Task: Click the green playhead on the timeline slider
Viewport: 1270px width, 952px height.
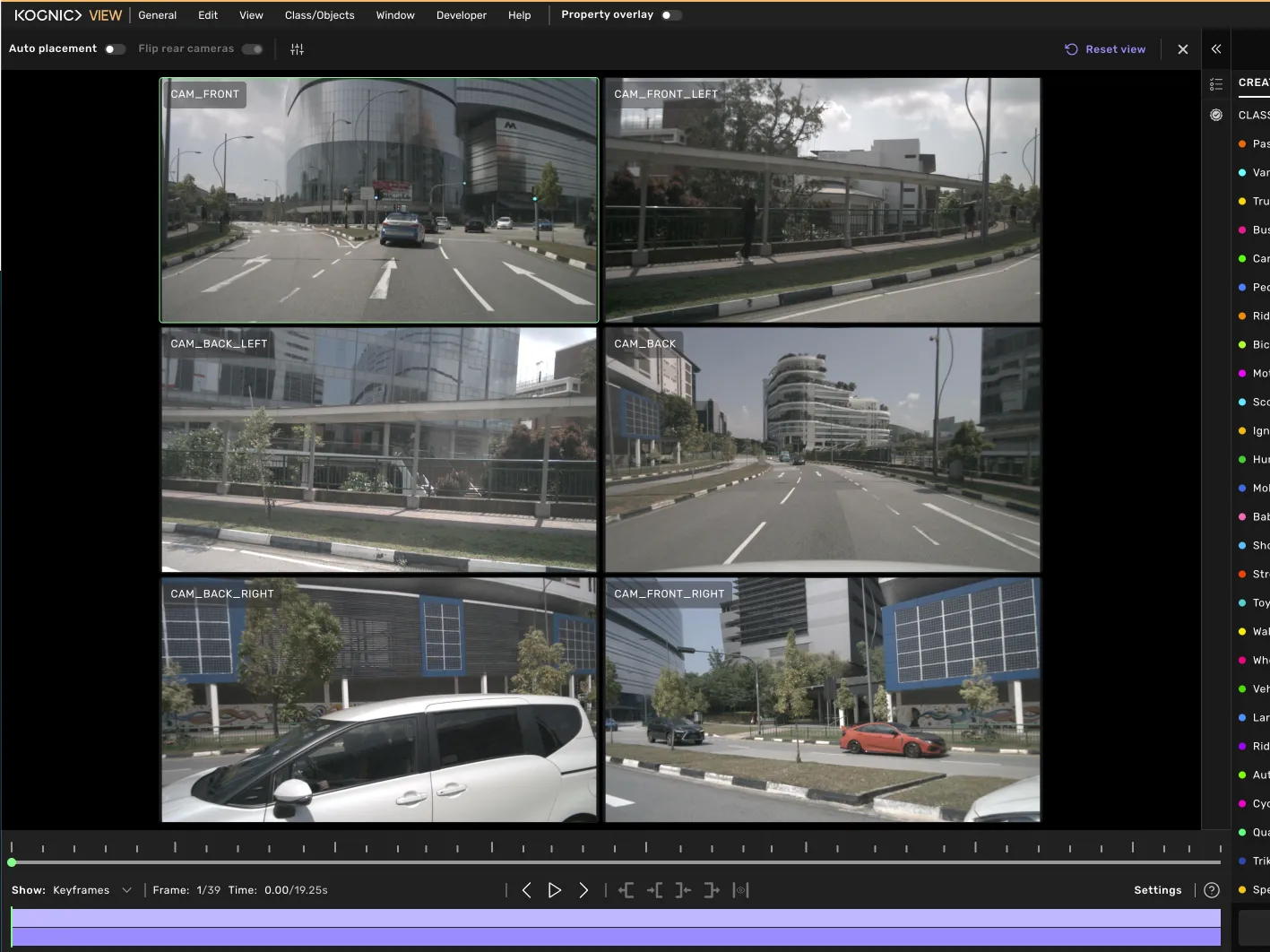Action: point(12,862)
